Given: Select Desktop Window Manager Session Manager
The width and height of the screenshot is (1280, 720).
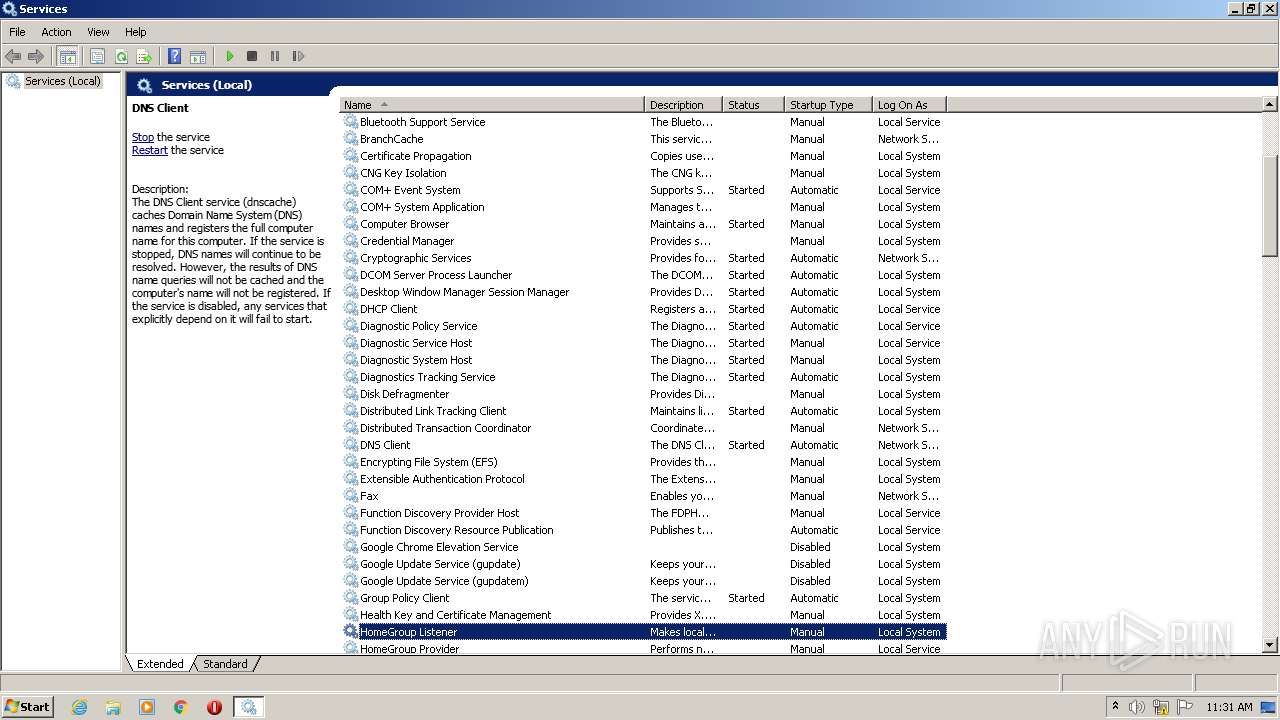Looking at the screenshot, I should click(464, 292).
